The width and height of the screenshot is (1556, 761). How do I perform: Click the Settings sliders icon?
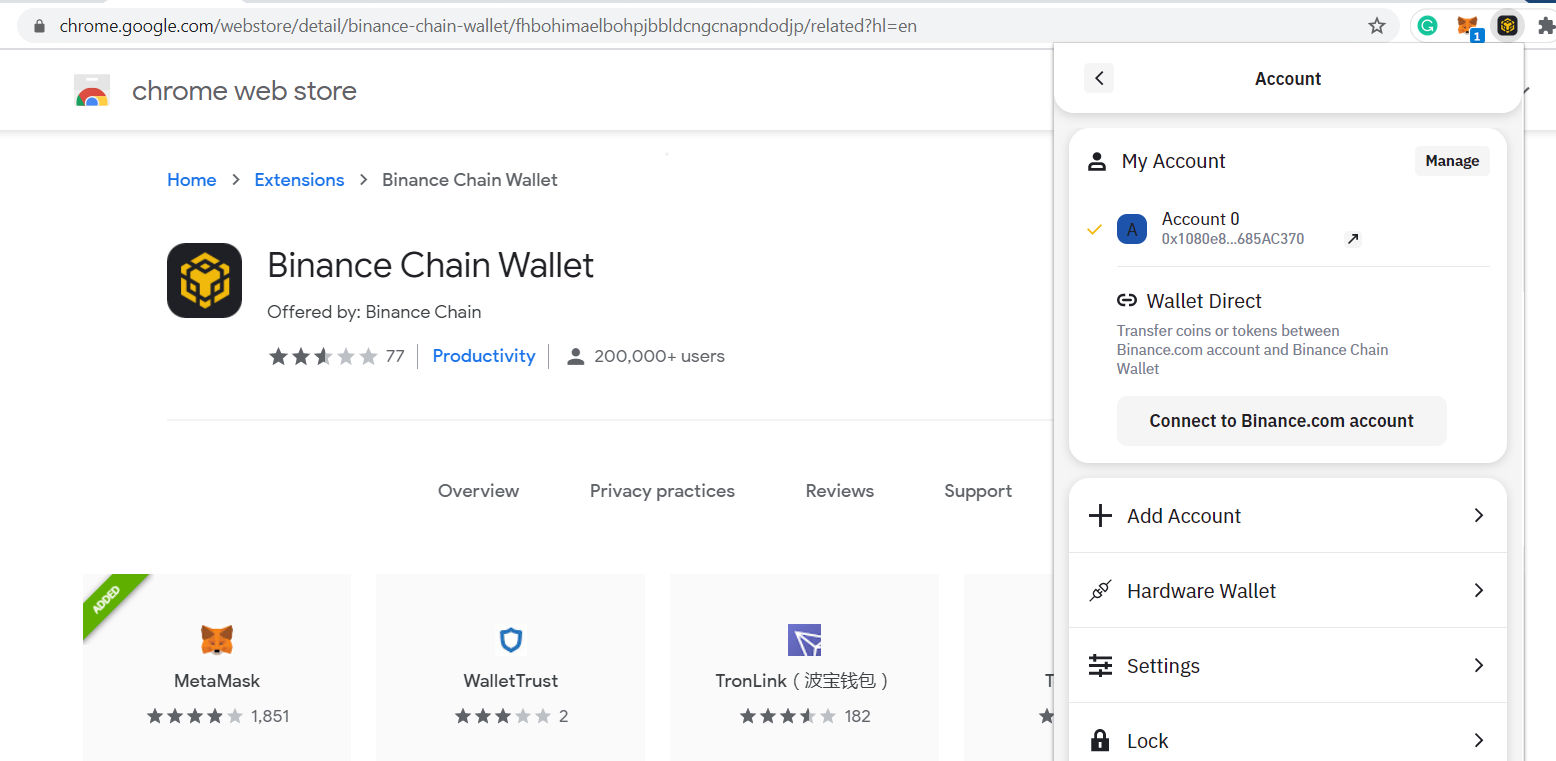1100,666
